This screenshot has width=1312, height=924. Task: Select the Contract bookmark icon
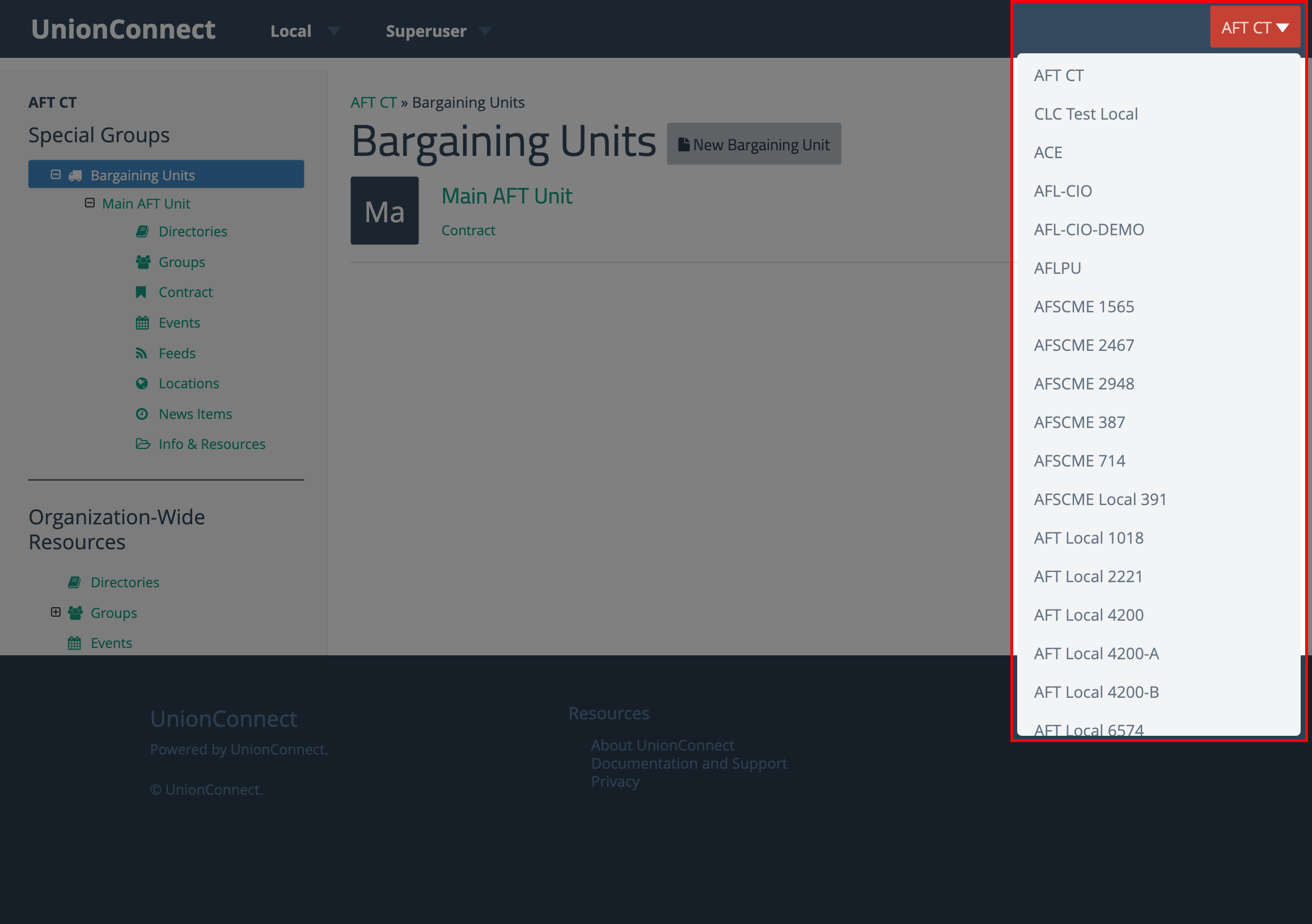click(141, 292)
